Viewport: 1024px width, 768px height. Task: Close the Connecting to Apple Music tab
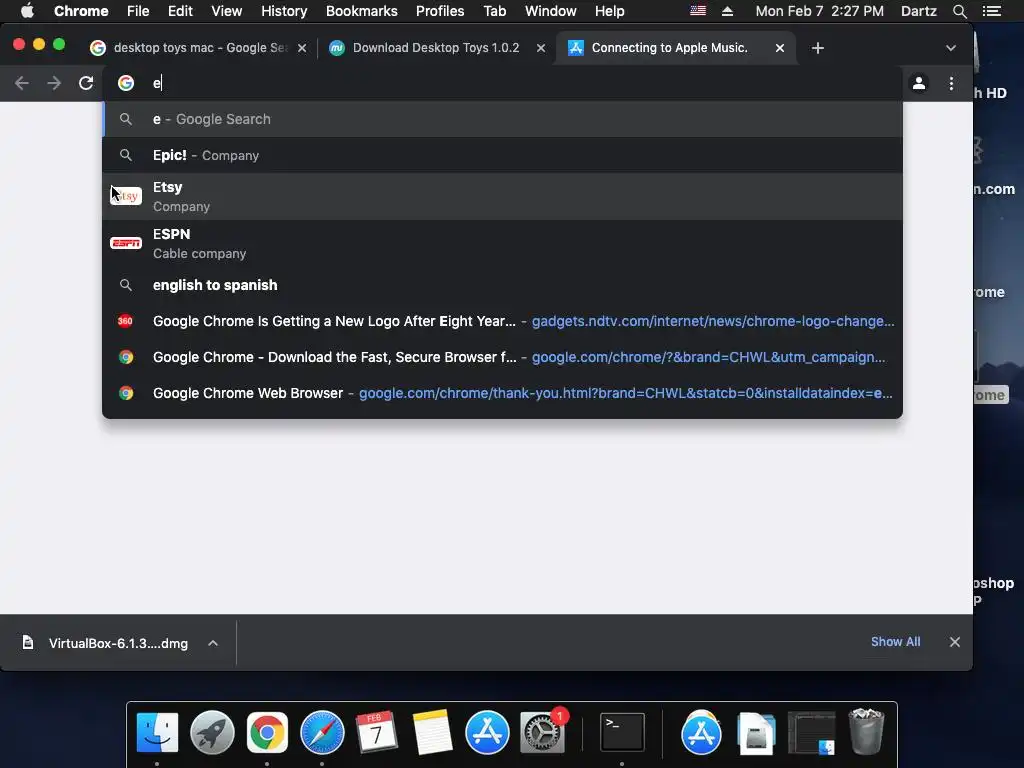tap(780, 48)
